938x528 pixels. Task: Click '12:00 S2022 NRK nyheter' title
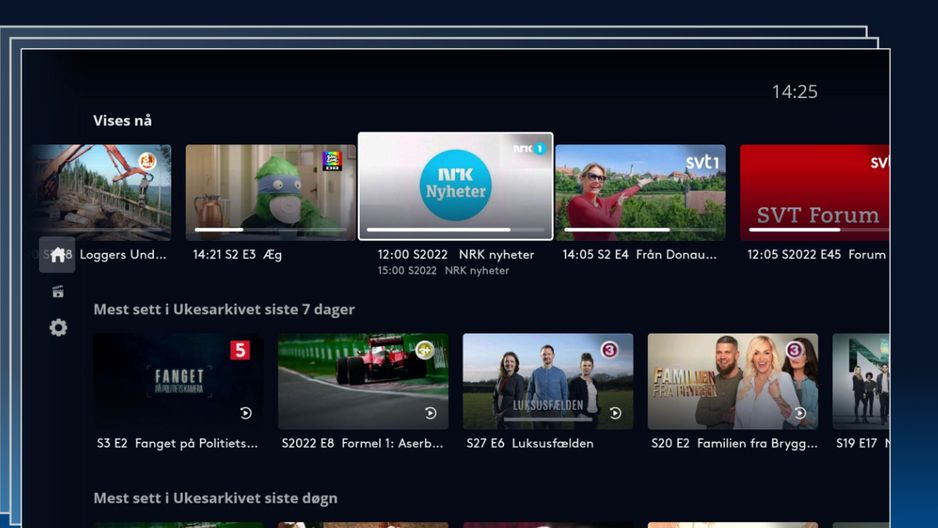pyautogui.click(x=455, y=255)
